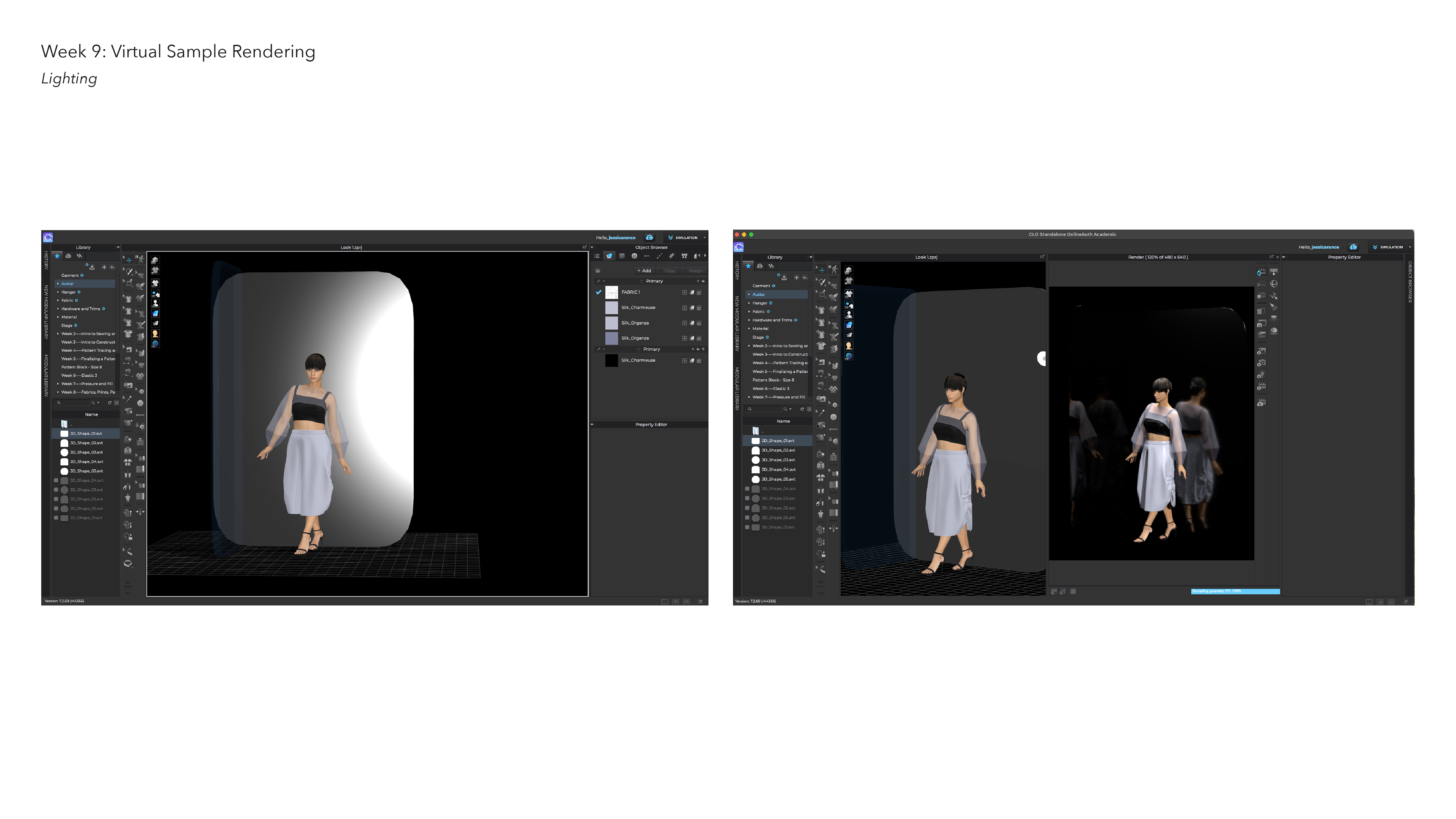Select the Fabric tab in Object Browser
1456x819 pixels.
[x=609, y=256]
